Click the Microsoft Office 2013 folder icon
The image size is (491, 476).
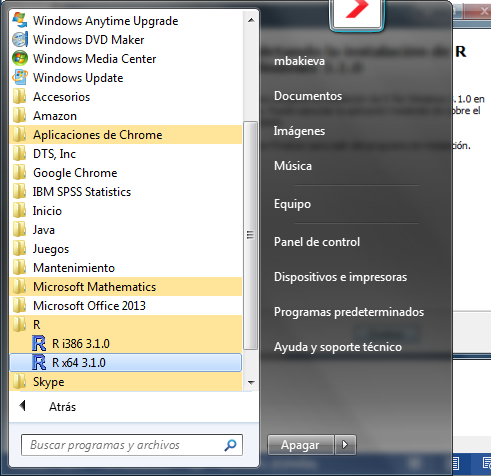coord(20,305)
